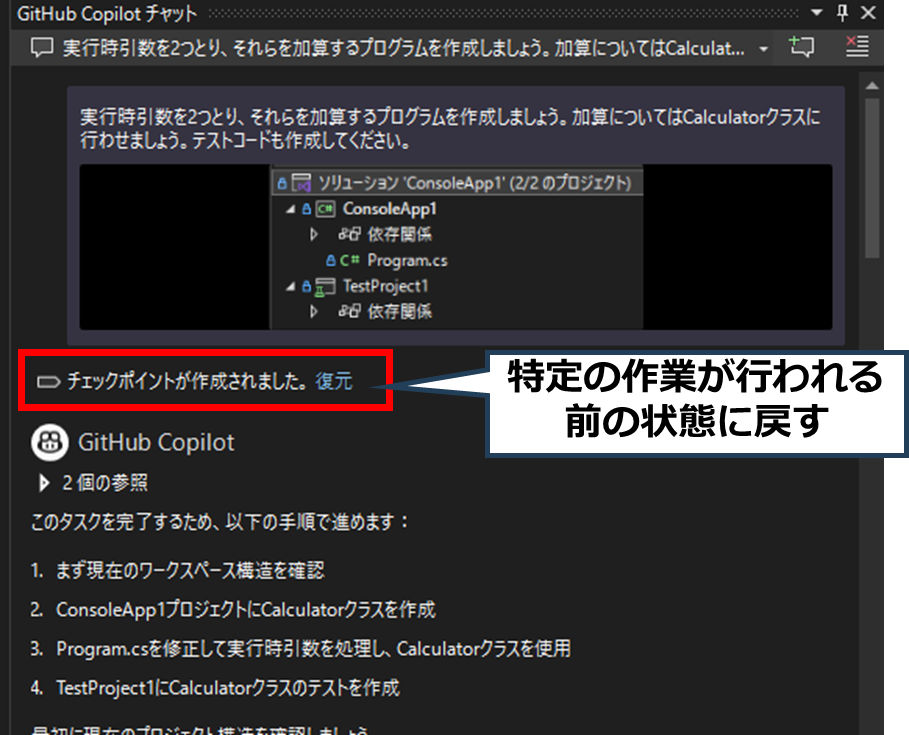Collapse the ConsoleApp1 project node
The height and width of the screenshot is (735, 909).
(290, 209)
